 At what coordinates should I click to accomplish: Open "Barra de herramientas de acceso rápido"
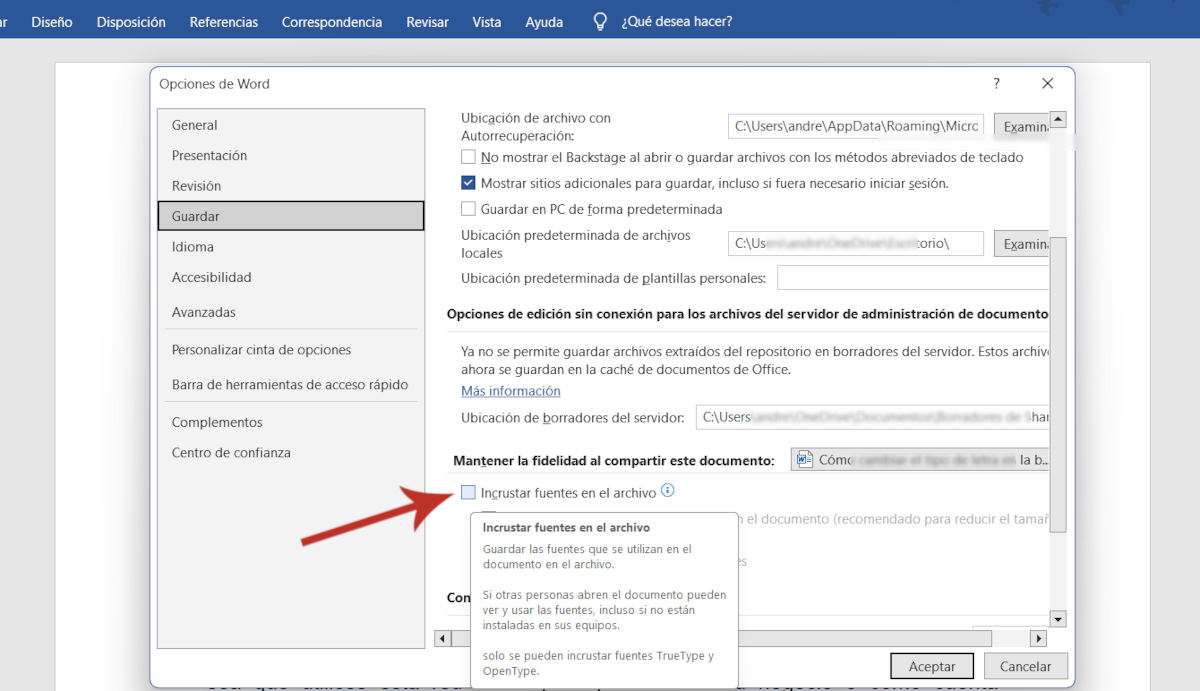click(291, 384)
